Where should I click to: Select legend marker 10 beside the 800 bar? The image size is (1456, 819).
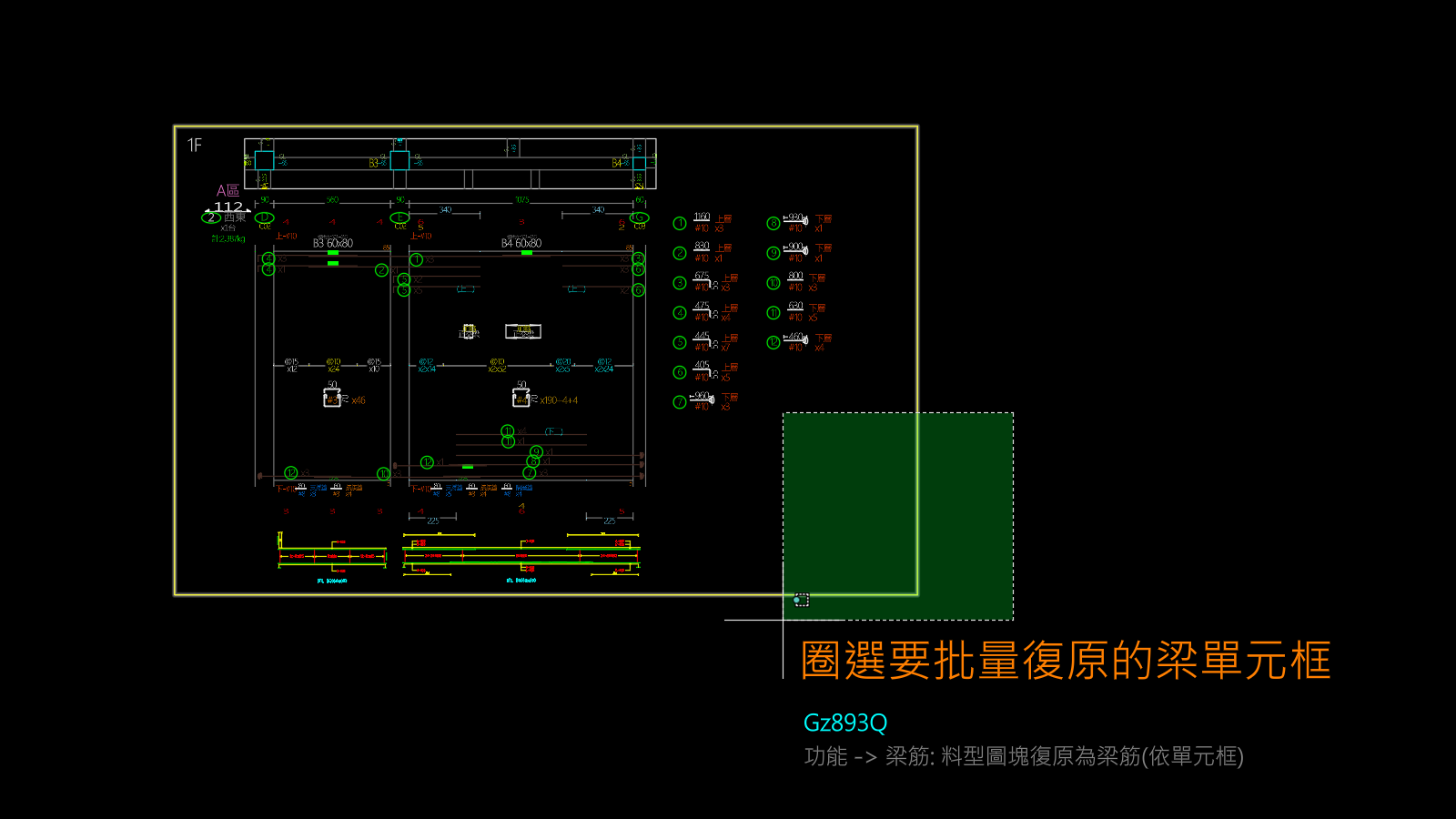pos(773,283)
